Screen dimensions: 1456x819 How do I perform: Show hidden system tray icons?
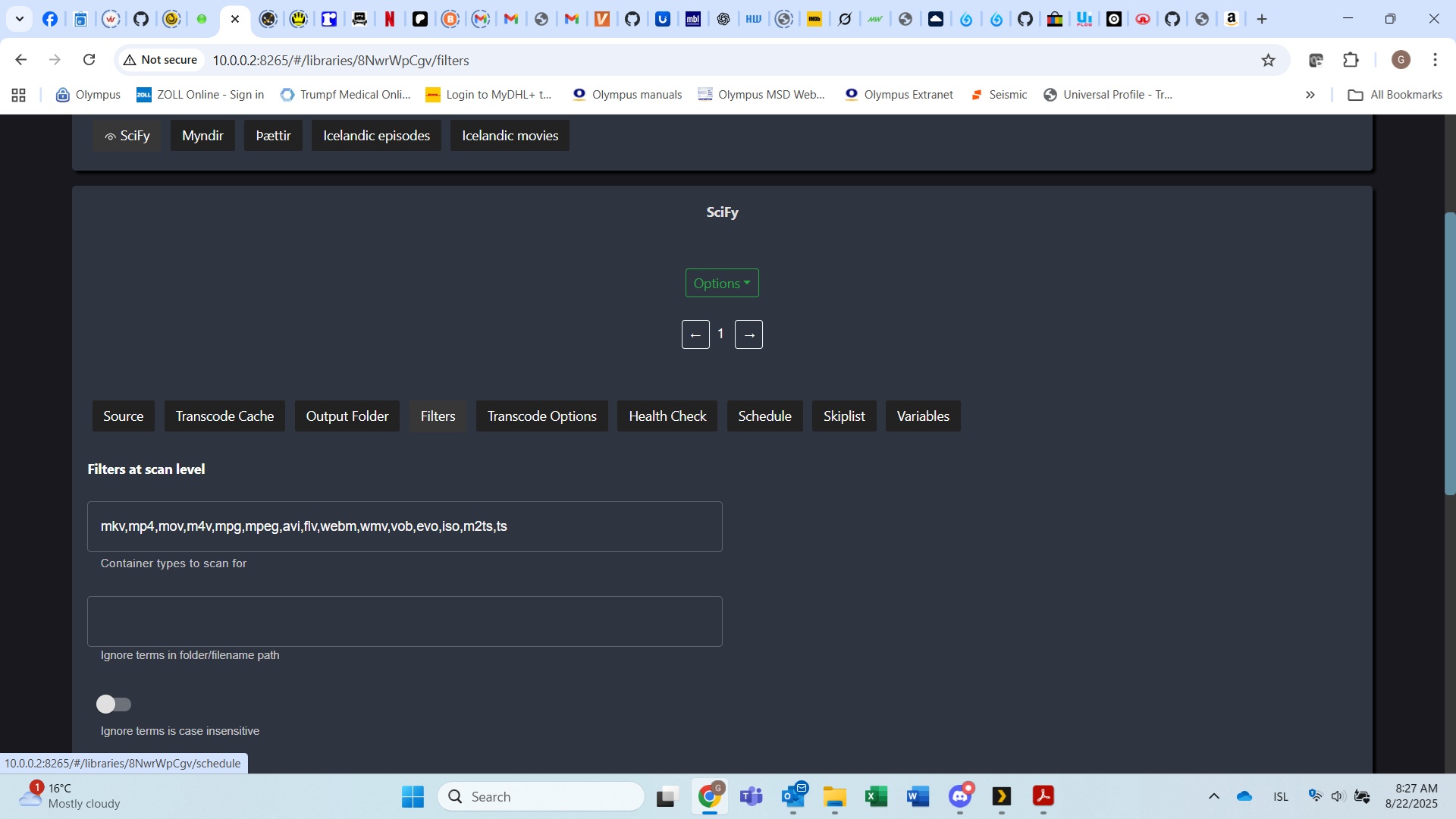[1213, 796]
